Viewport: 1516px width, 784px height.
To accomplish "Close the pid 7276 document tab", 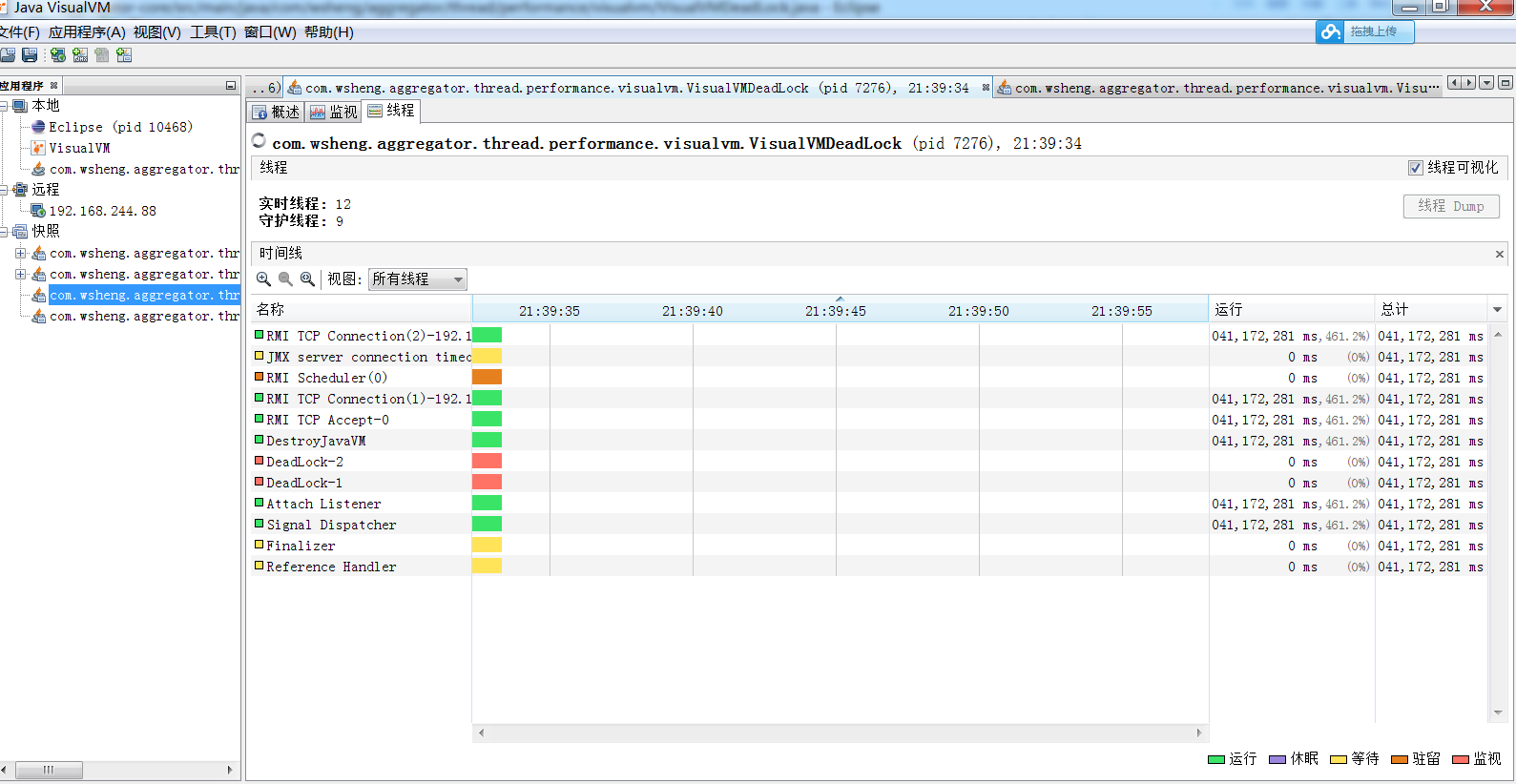I will coord(986,88).
